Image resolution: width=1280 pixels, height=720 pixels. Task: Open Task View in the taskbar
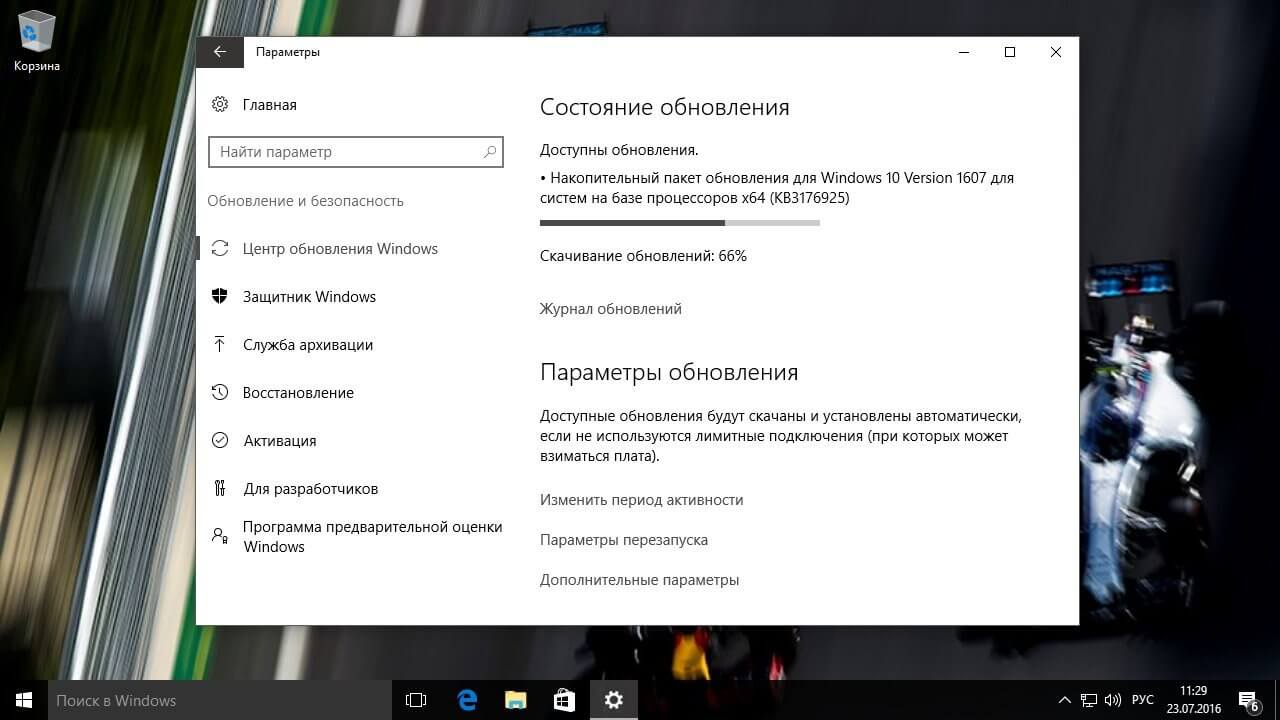click(415, 700)
